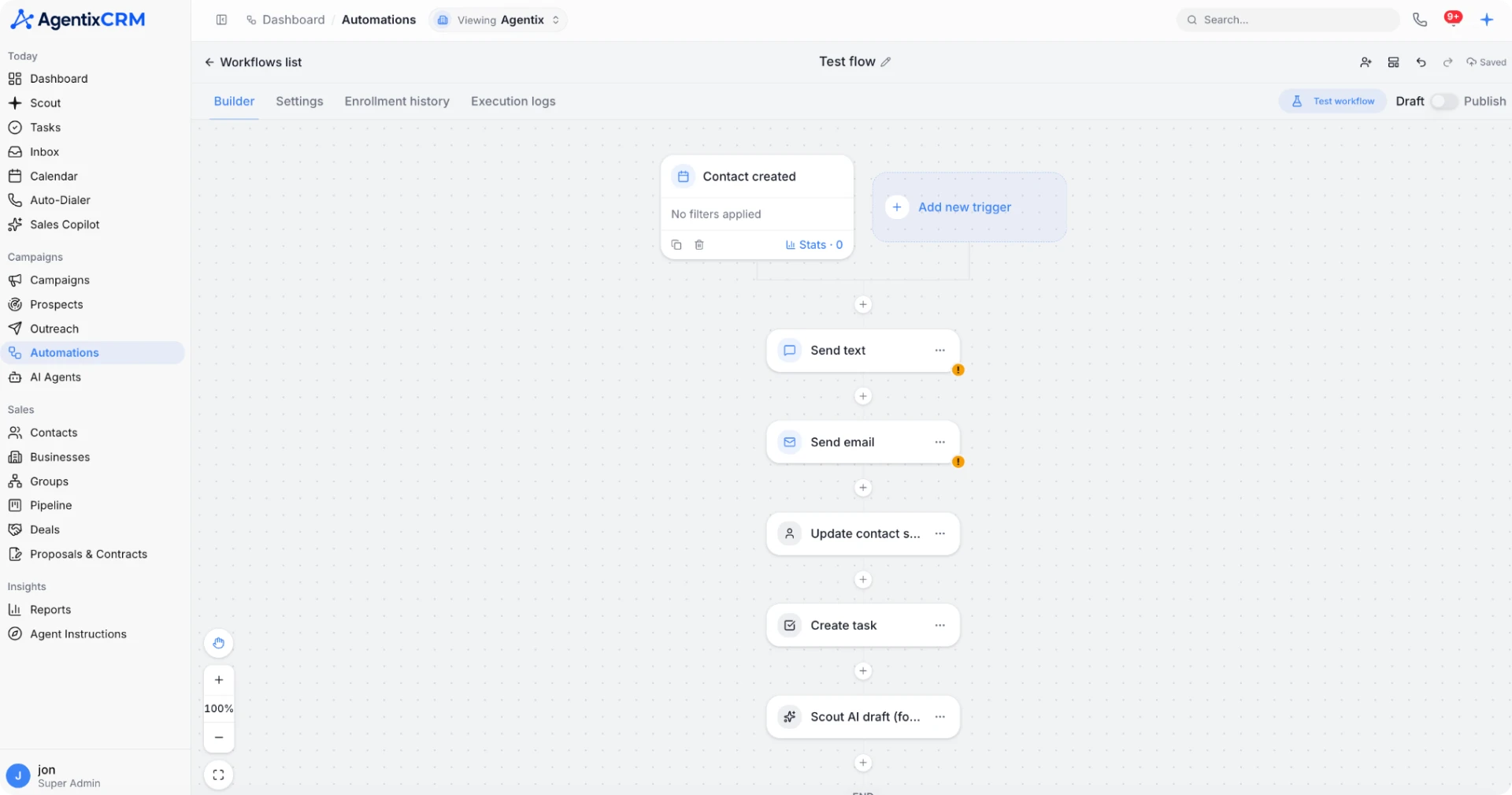Viewport: 1512px width, 795px height.
Task: Zoom out of the canvas
Action: [219, 737]
